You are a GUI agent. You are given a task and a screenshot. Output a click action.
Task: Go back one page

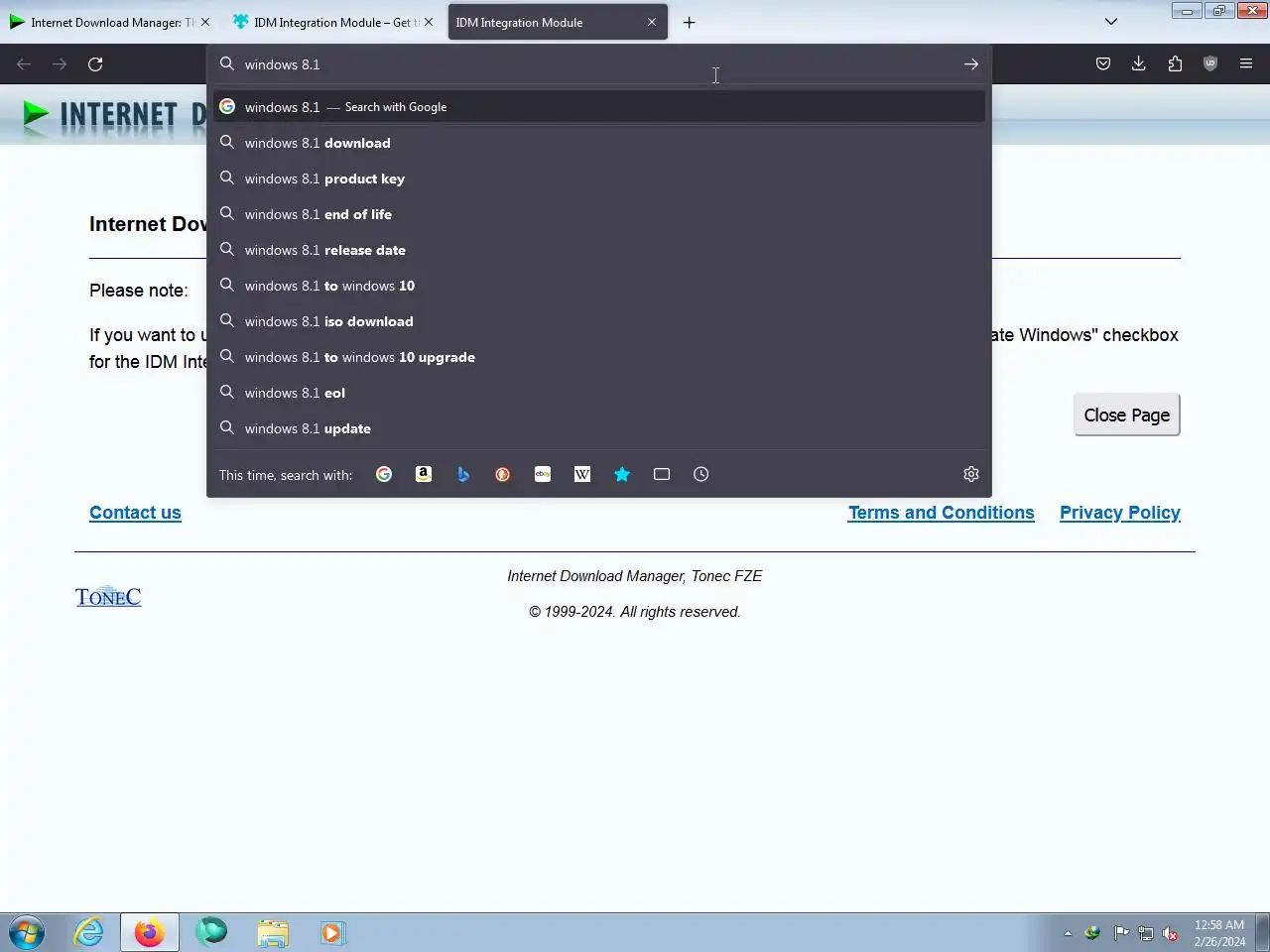(24, 64)
